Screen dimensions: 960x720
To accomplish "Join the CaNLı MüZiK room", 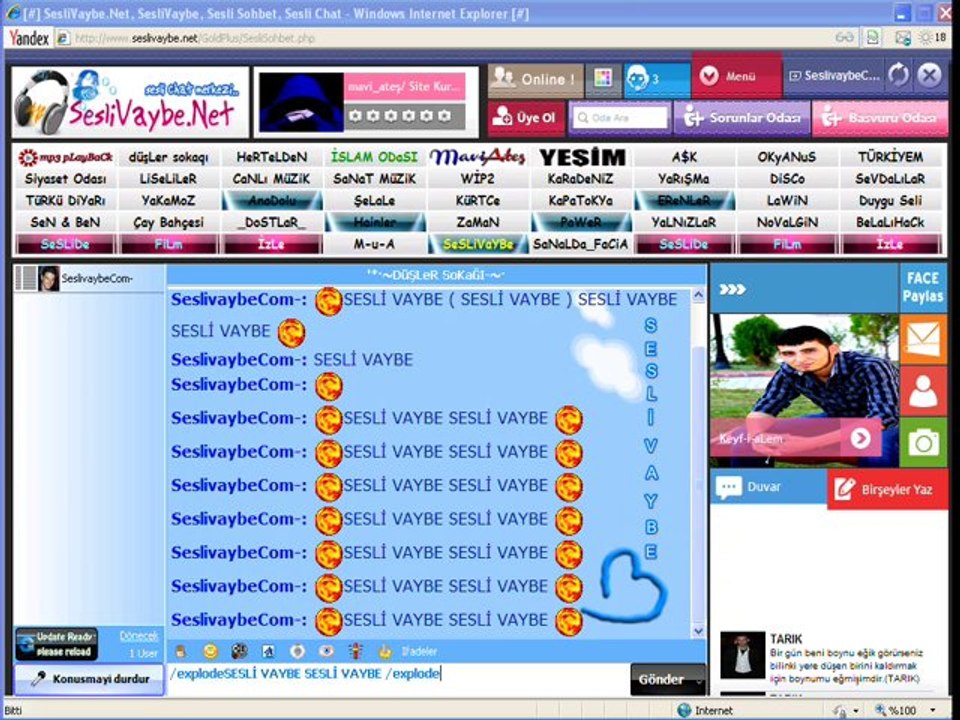I will tap(271, 179).
